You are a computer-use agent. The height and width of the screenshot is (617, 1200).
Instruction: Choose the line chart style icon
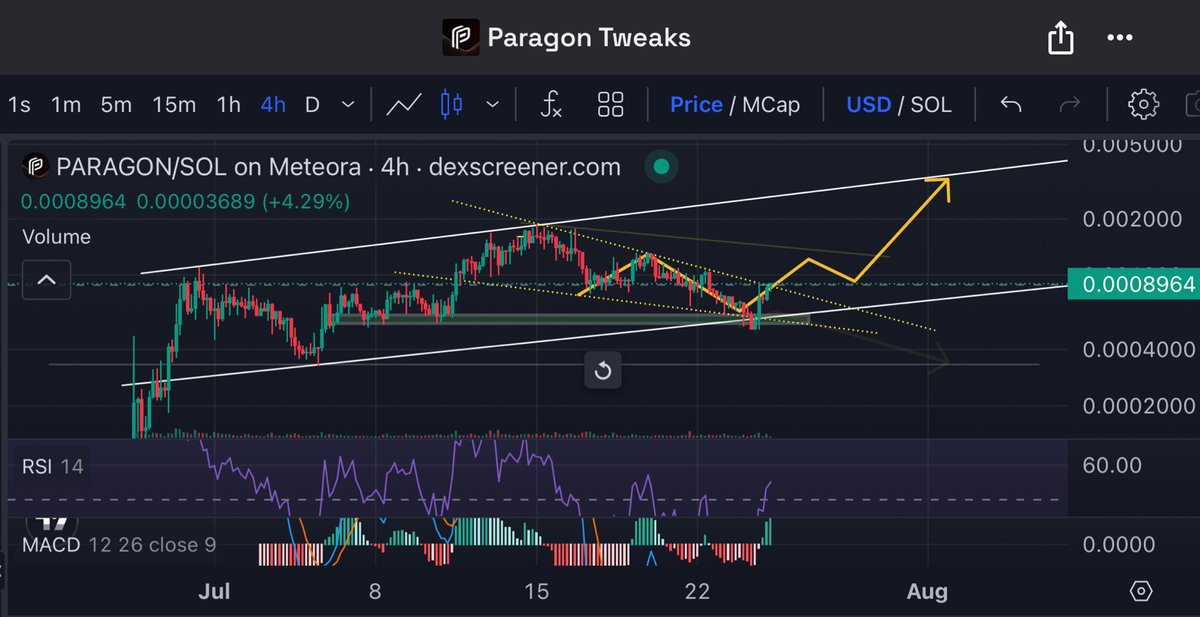click(403, 104)
